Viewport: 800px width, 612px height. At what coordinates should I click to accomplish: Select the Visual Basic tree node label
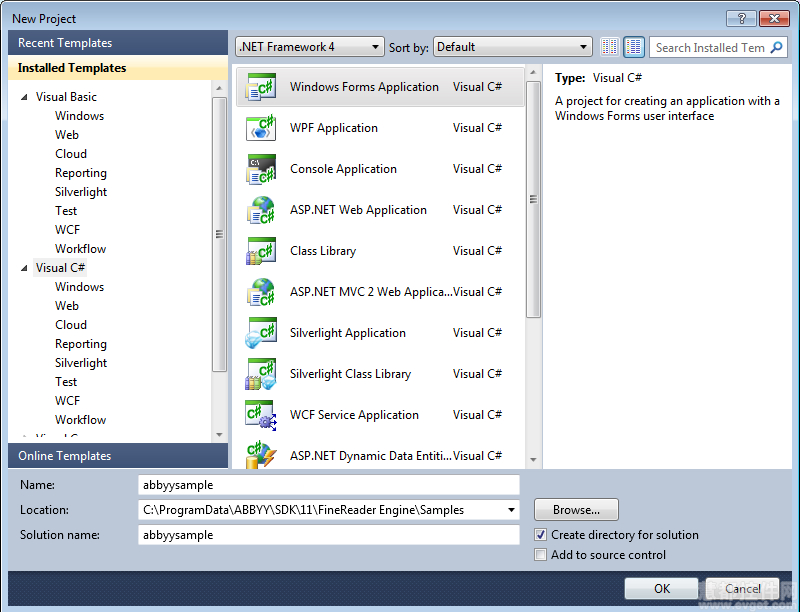(x=66, y=97)
